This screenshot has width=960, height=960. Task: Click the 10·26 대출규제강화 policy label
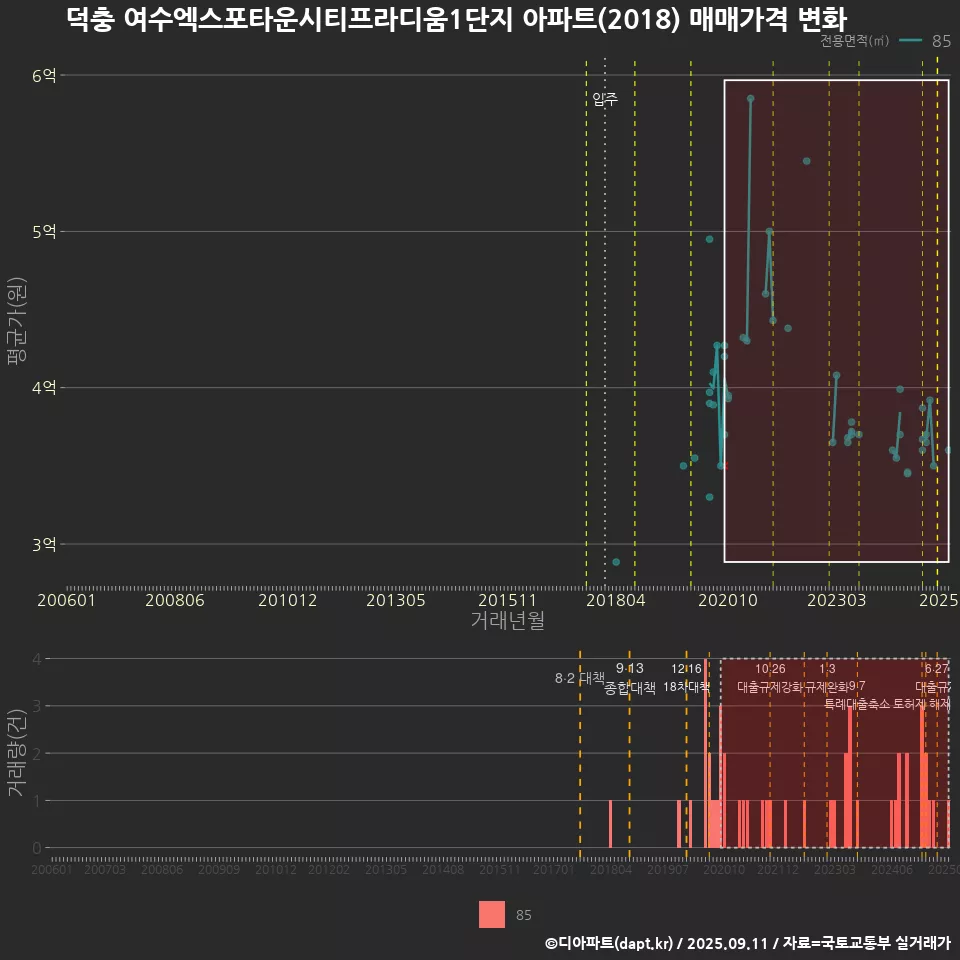[x=770, y=678]
